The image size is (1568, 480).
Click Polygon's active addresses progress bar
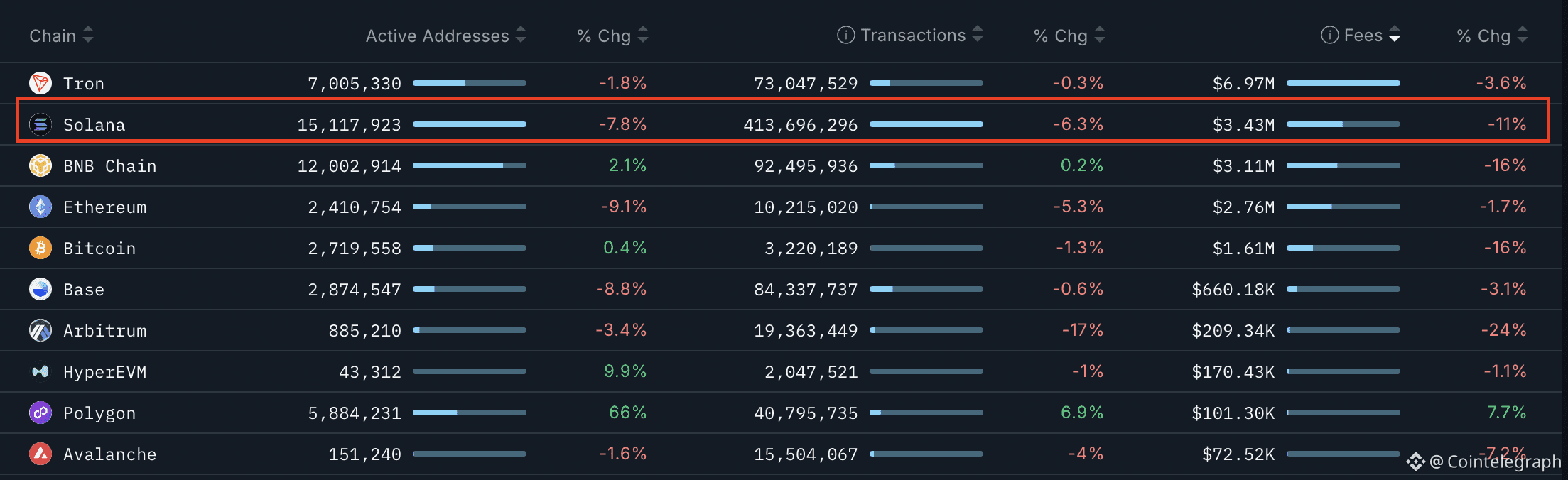(x=470, y=413)
